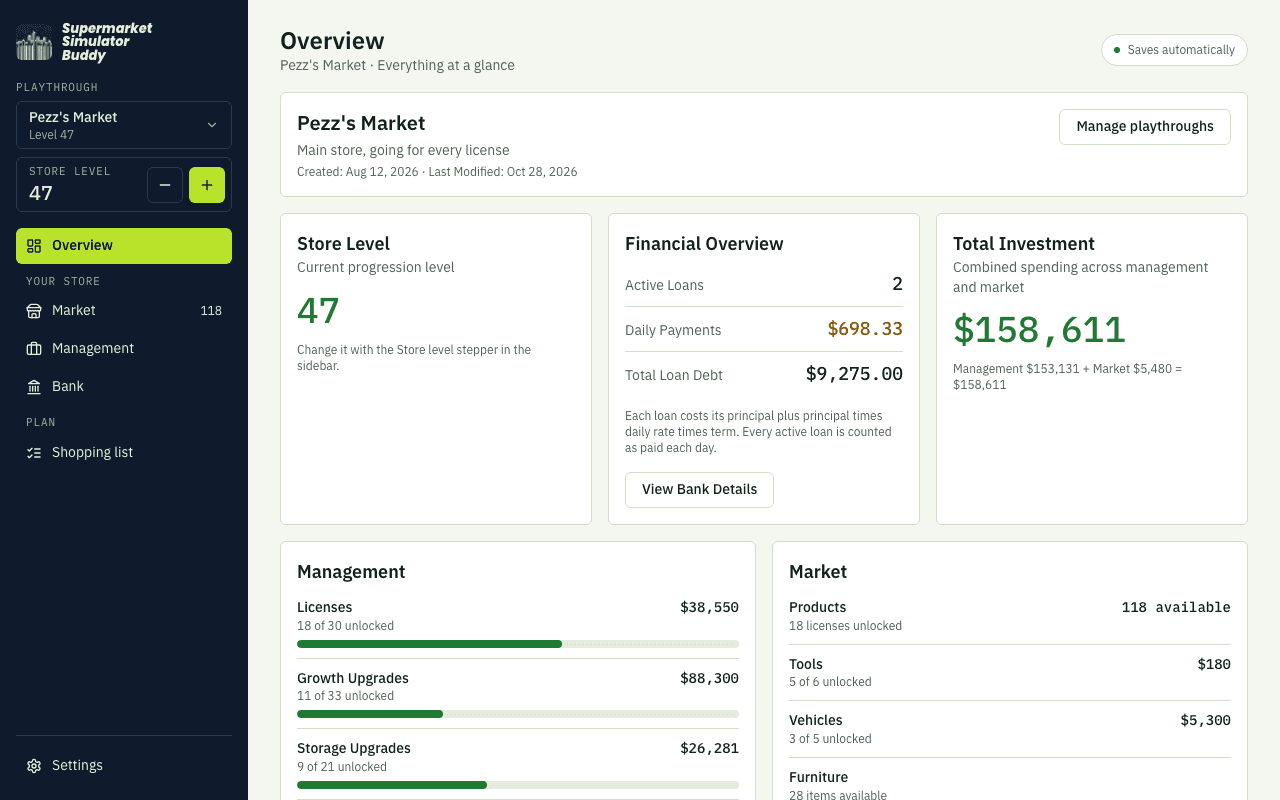The image size is (1280, 800).
Task: Navigate to Management in sidebar
Action: click(x=124, y=349)
